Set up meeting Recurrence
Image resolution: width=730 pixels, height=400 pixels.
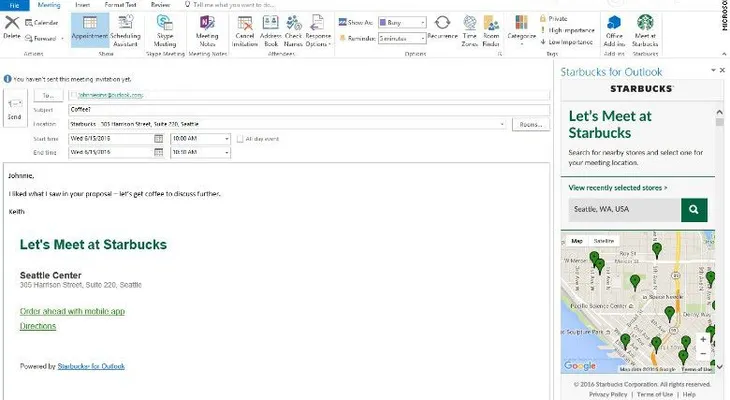click(442, 28)
